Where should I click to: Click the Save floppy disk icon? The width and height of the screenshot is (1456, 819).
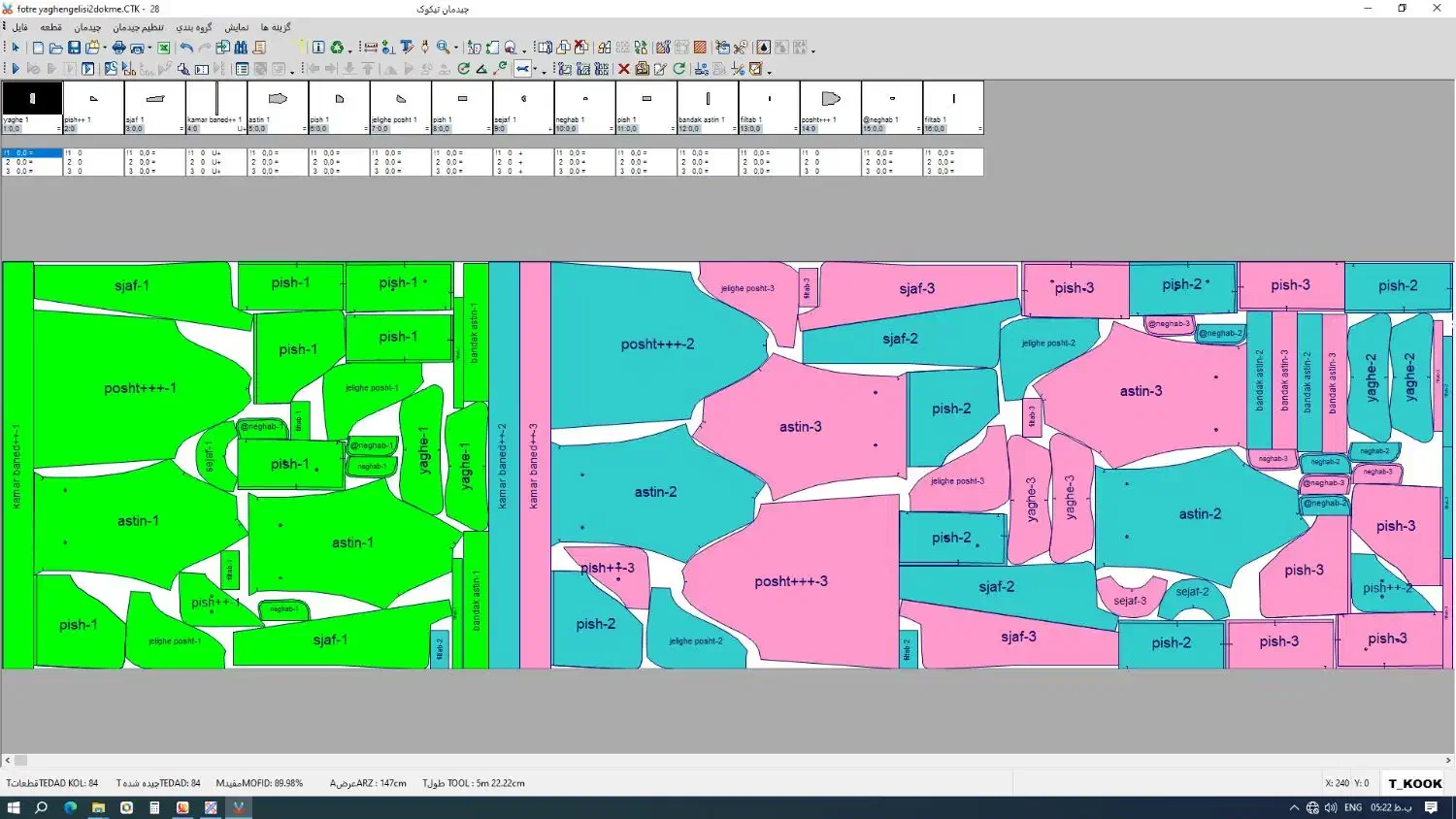click(74, 48)
